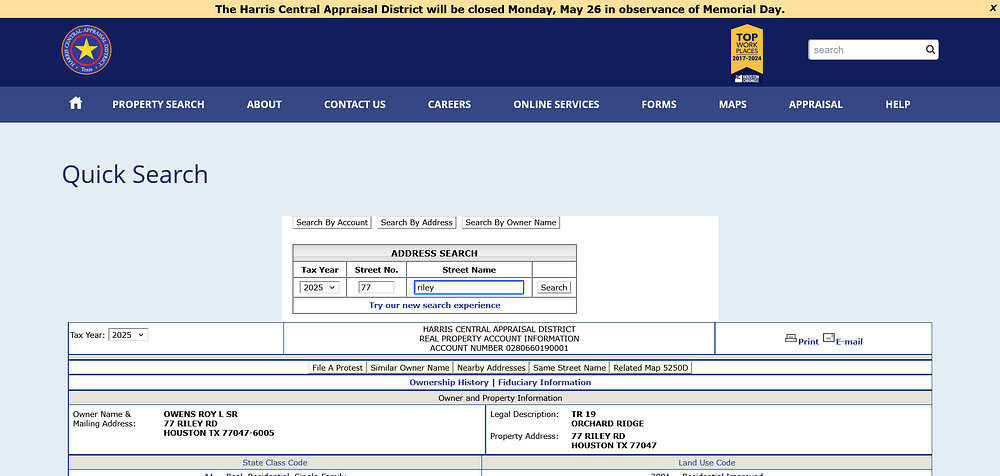Click the E-mail link
Image resolution: width=1000 pixels, height=476 pixels.
click(x=849, y=341)
